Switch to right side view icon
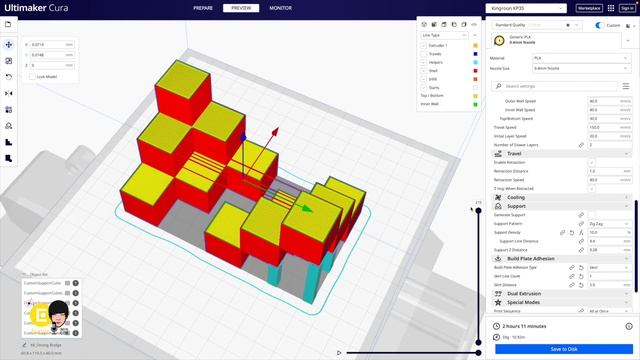 point(464,24)
